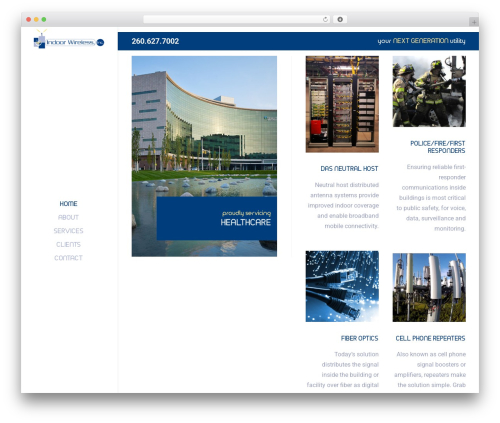
Task: Click the Cell Phone Repeaters heading
Action: pos(430,338)
